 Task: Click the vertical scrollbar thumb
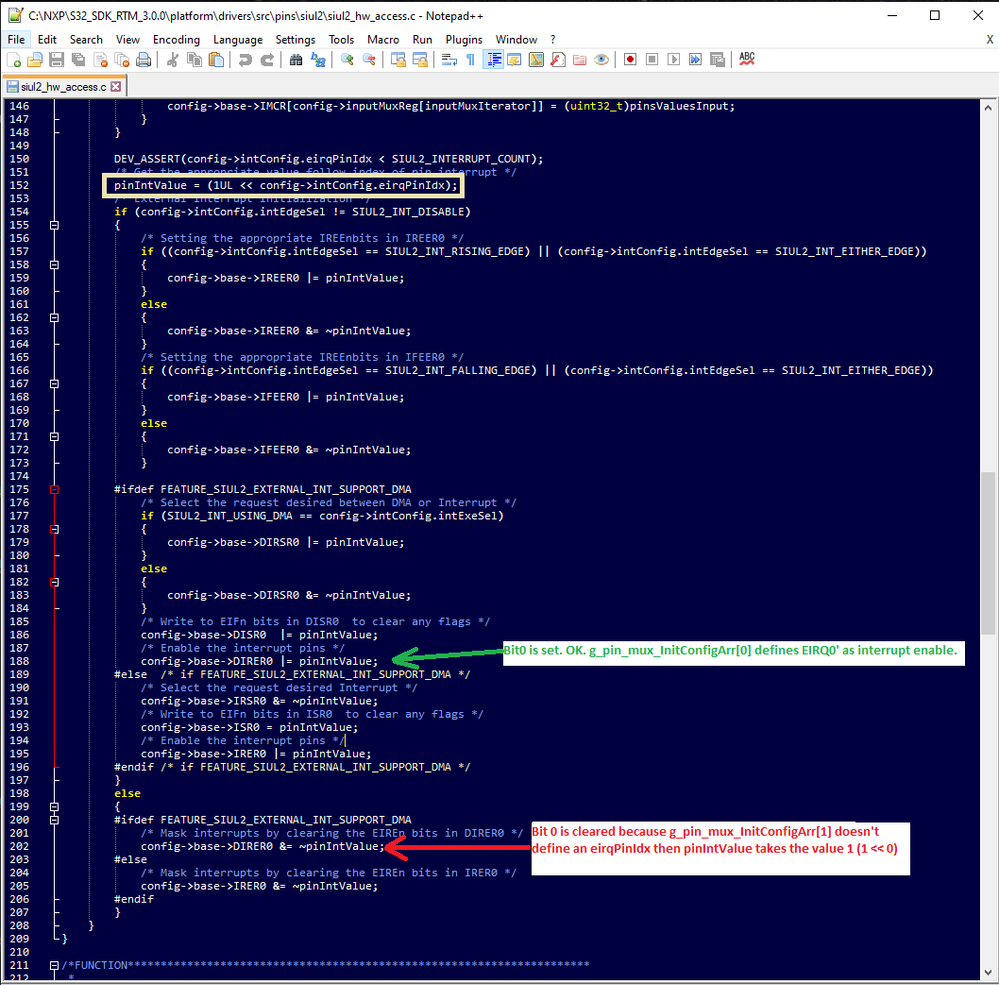(988, 553)
